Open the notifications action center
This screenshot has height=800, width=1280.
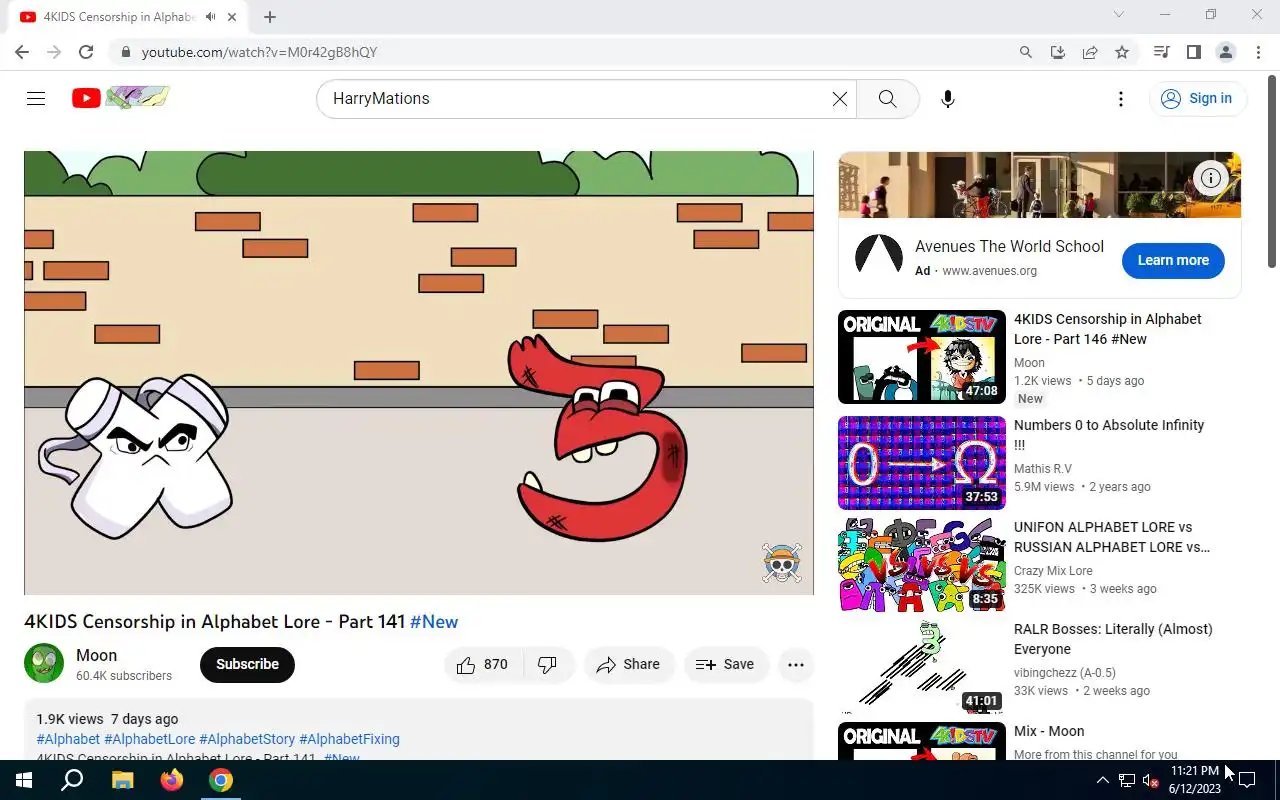click(1247, 780)
